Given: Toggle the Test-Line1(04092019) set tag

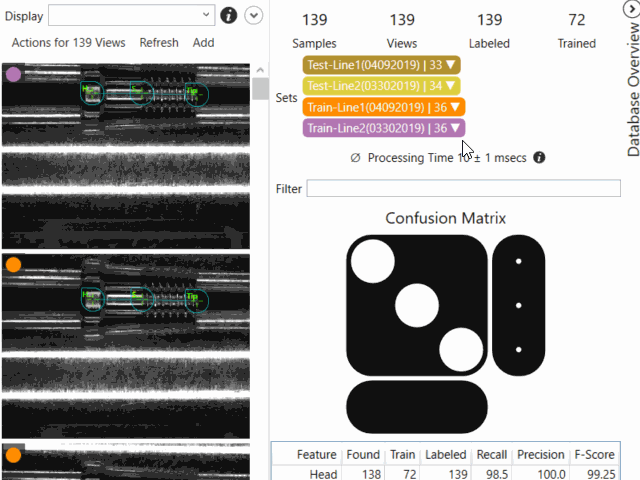Looking at the screenshot, I should [380, 64].
